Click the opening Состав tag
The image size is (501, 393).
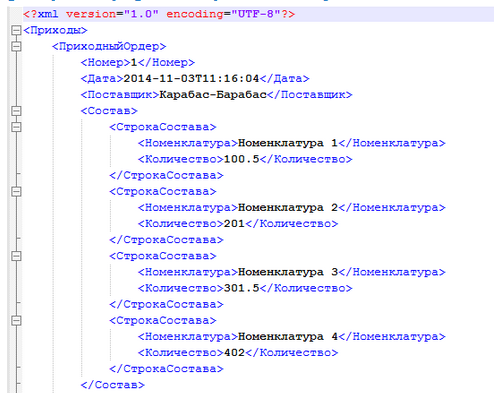tap(109, 111)
